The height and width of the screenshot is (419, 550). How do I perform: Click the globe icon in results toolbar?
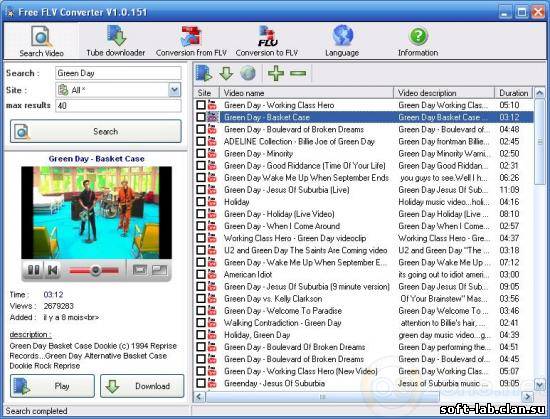click(x=248, y=73)
